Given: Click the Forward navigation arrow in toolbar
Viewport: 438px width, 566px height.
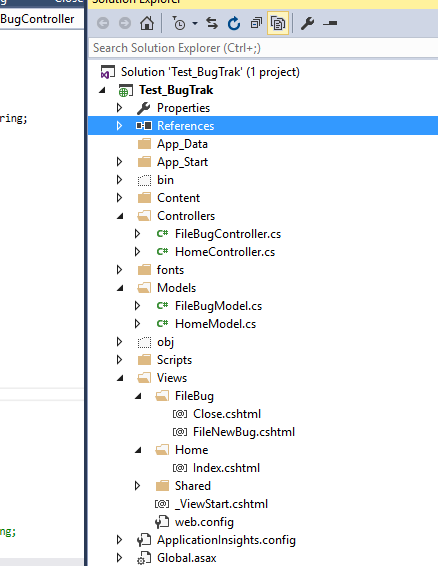Looking at the screenshot, I should click(125, 23).
